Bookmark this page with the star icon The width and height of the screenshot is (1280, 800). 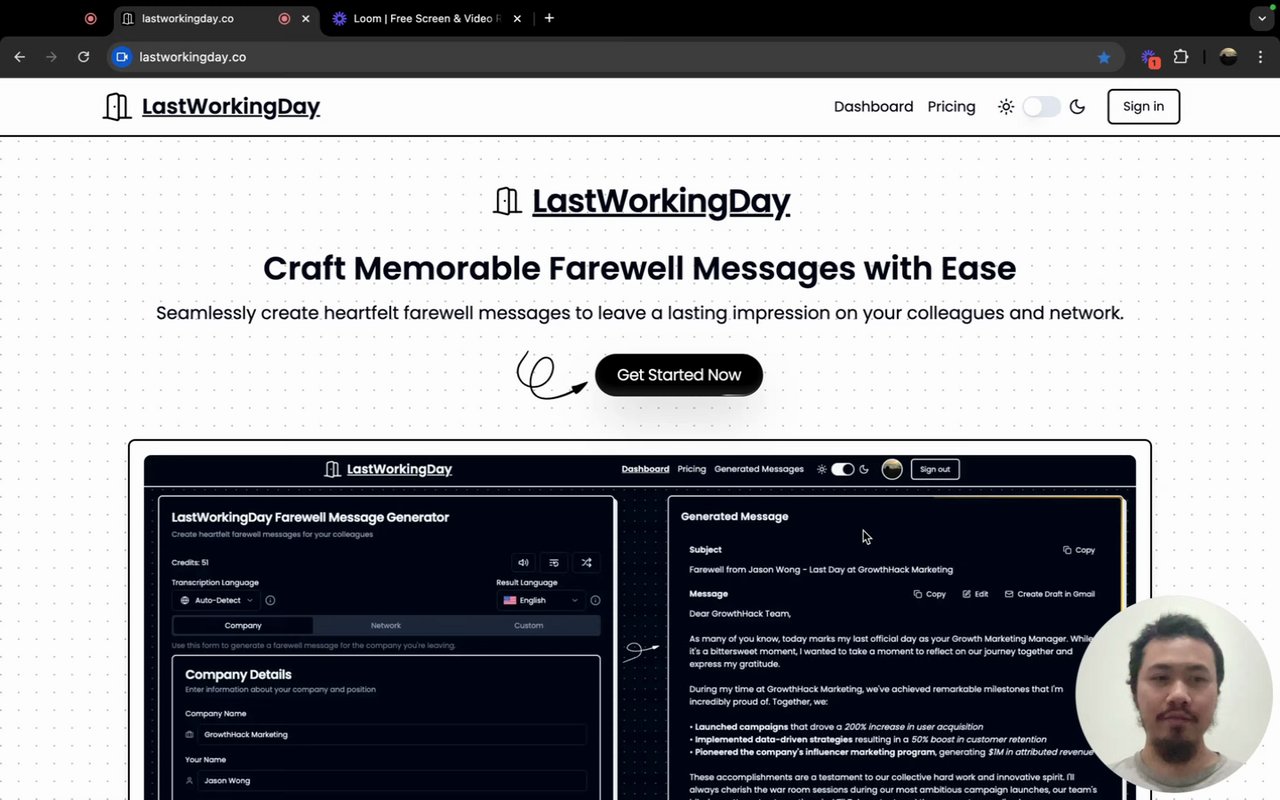pyautogui.click(x=1104, y=57)
